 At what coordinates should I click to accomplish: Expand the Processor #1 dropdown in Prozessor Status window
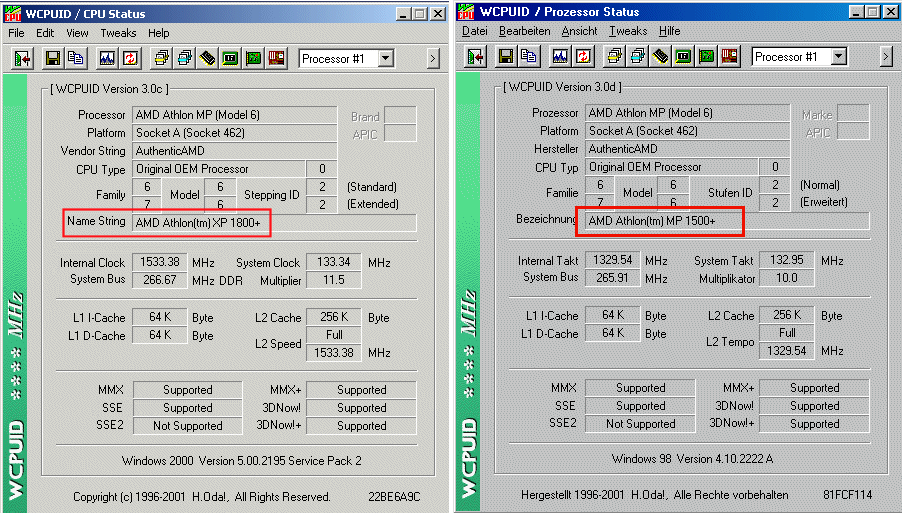click(x=839, y=56)
